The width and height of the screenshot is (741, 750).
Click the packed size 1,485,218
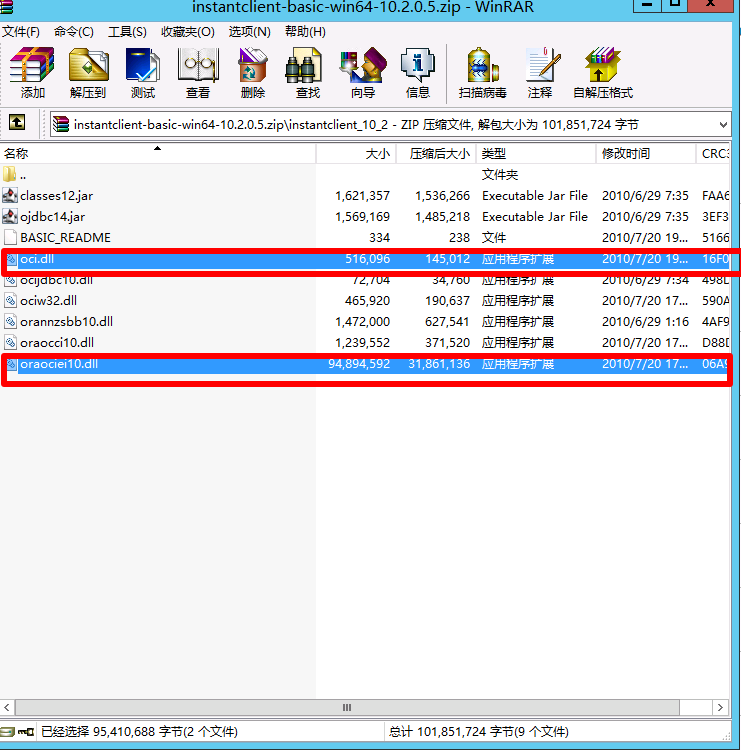point(442,217)
